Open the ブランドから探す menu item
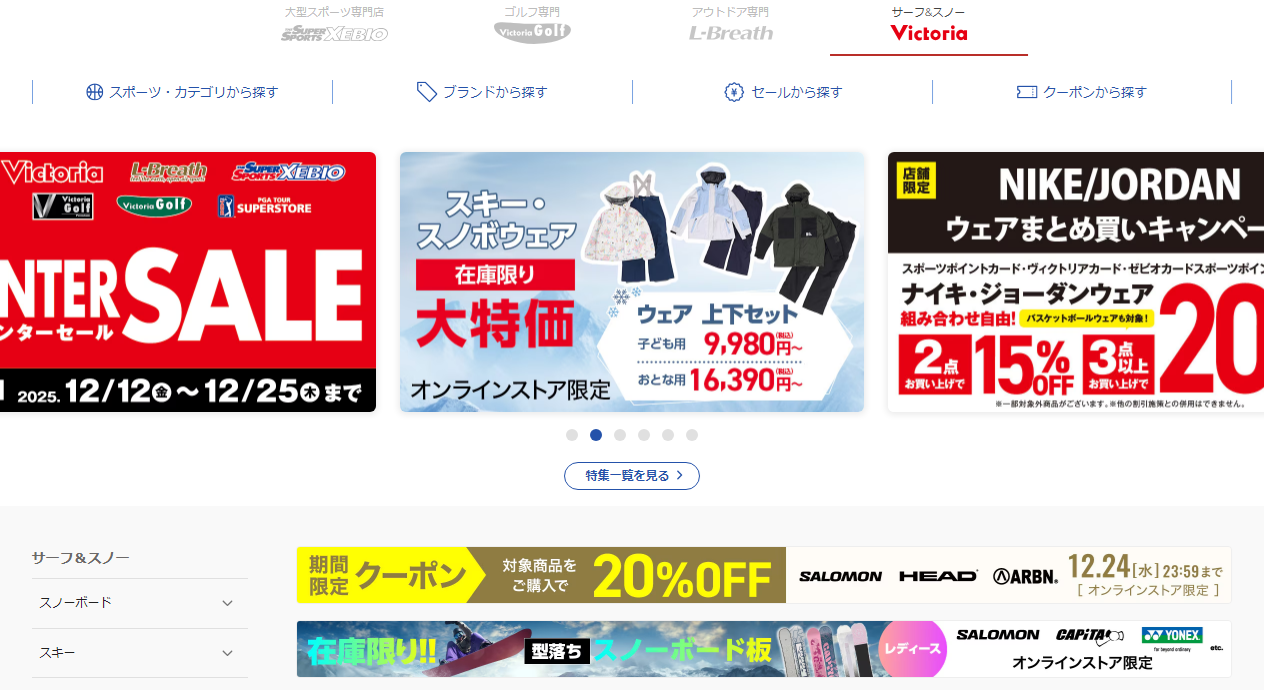This screenshot has height=690, width=1264. [x=482, y=92]
